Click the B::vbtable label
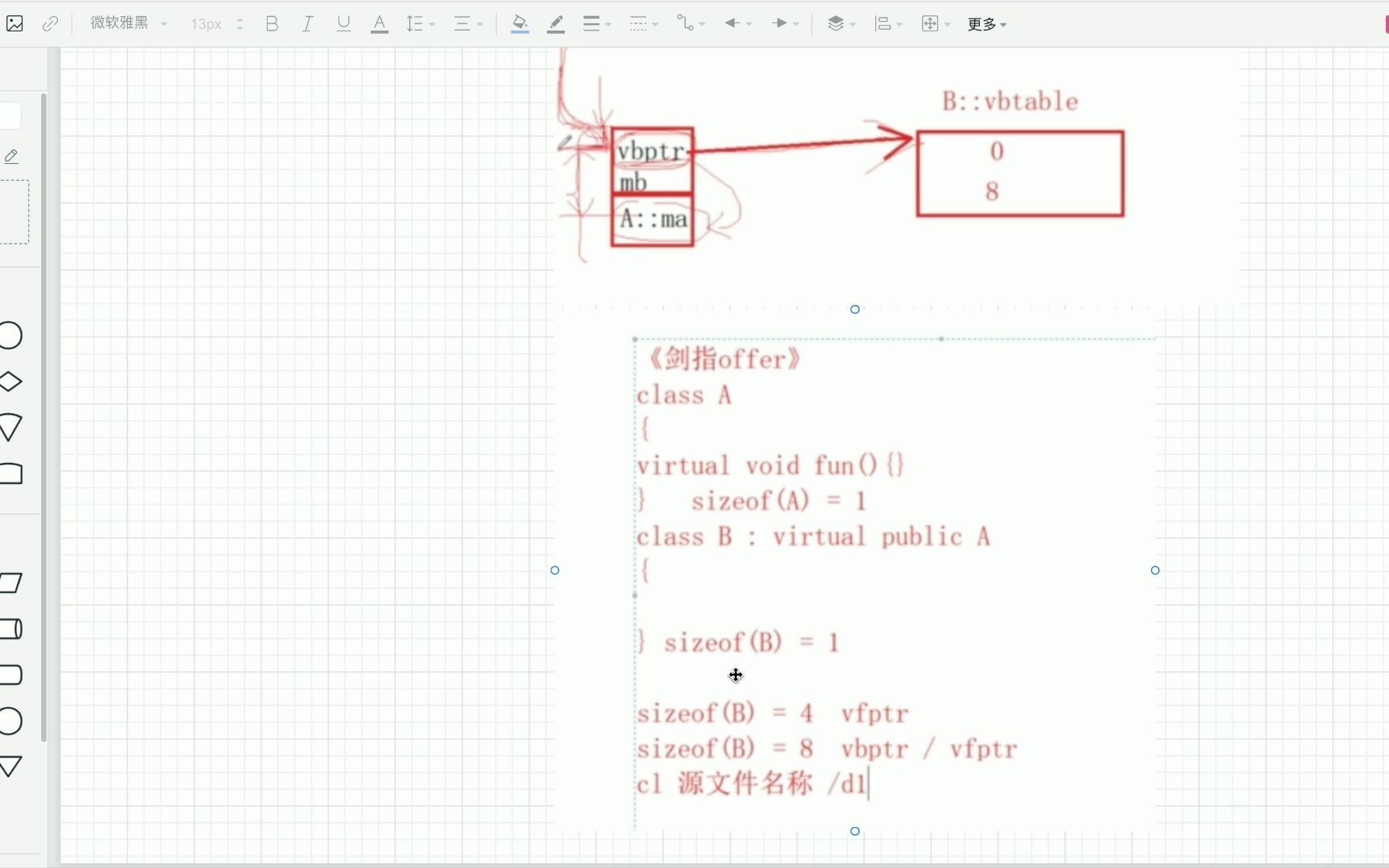 pos(1010,101)
